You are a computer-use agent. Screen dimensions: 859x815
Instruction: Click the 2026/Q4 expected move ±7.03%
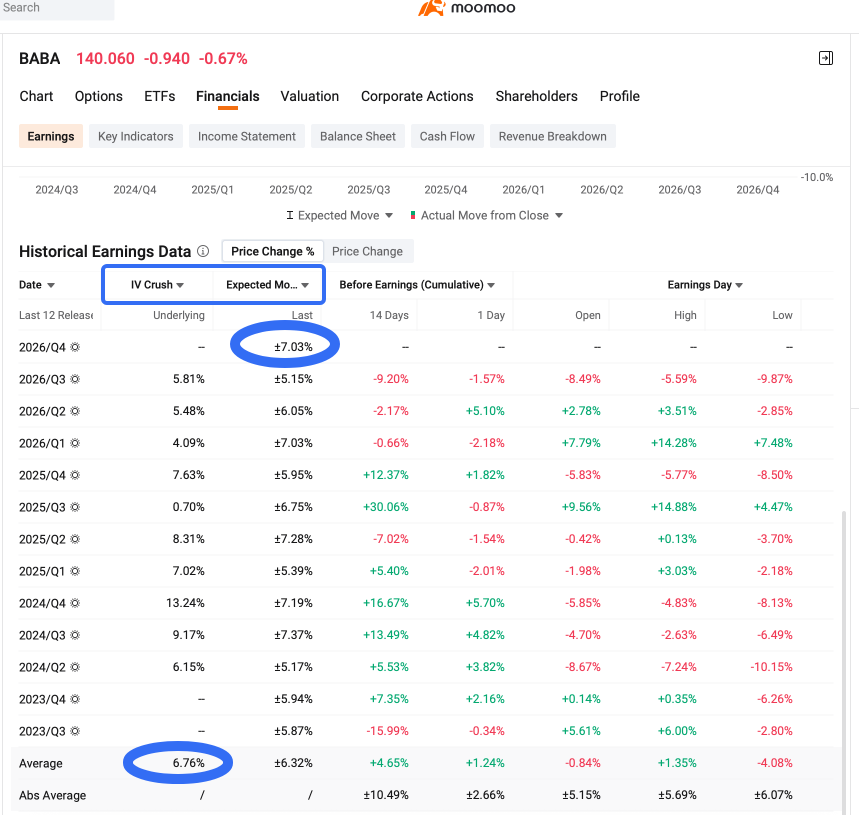coord(293,347)
